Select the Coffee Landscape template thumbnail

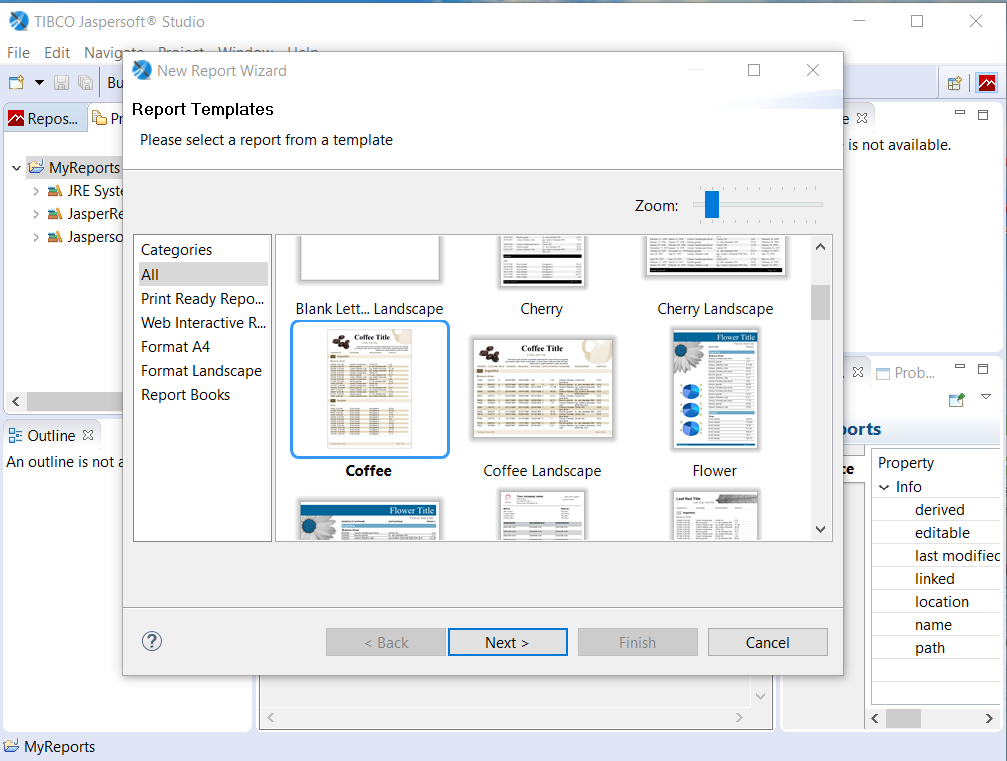543,388
